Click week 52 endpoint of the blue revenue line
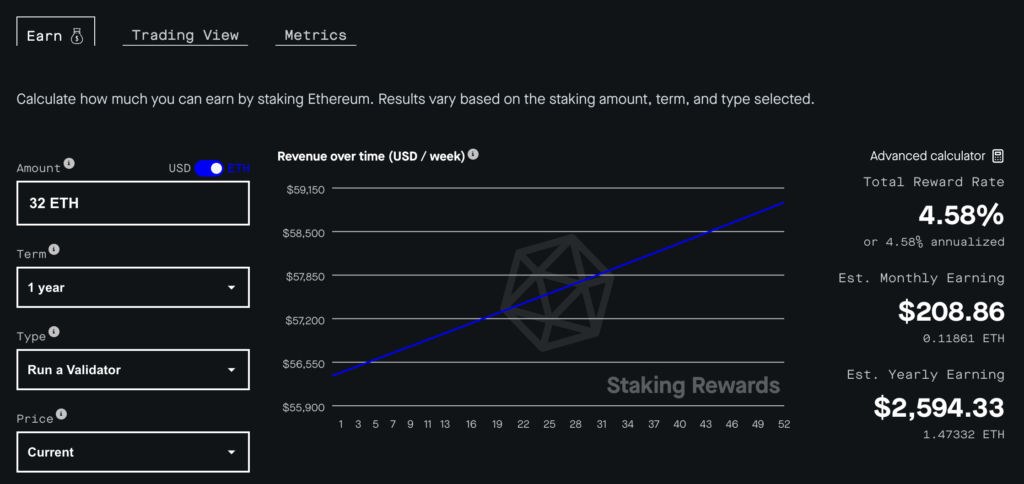Screen dimensions: 1024x484 point(783,203)
